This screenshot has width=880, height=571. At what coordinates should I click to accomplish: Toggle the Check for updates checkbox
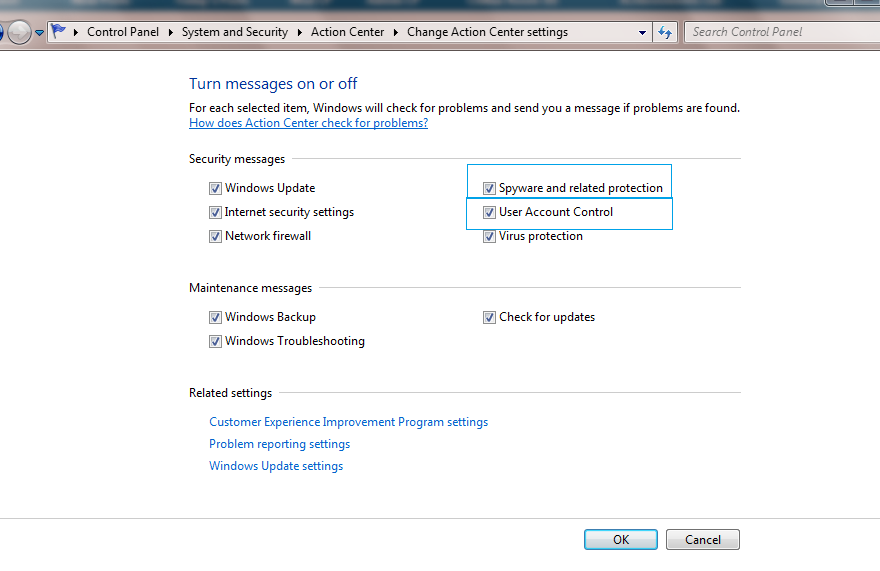pyautogui.click(x=489, y=317)
